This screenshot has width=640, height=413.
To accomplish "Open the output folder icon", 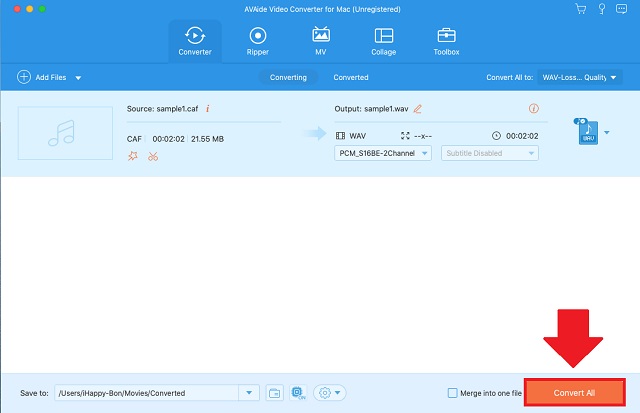I will coord(275,393).
